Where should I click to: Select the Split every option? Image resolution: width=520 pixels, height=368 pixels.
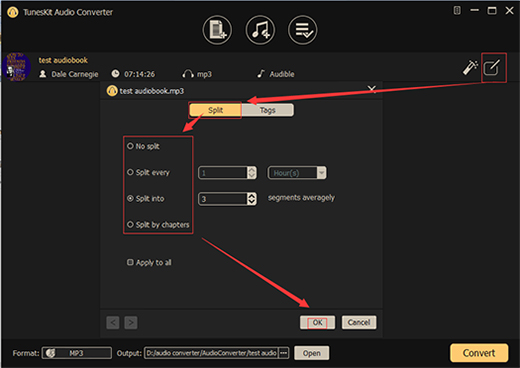148,172
